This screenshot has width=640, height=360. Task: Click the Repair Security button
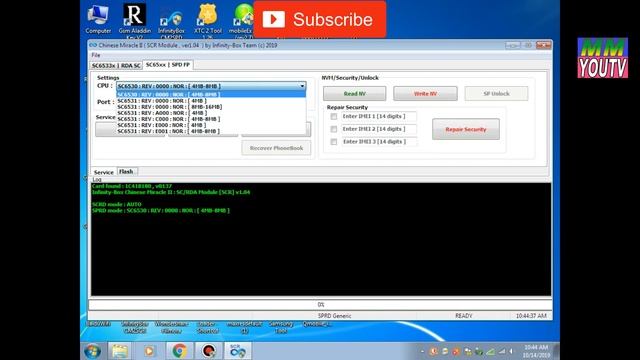[x=466, y=129]
